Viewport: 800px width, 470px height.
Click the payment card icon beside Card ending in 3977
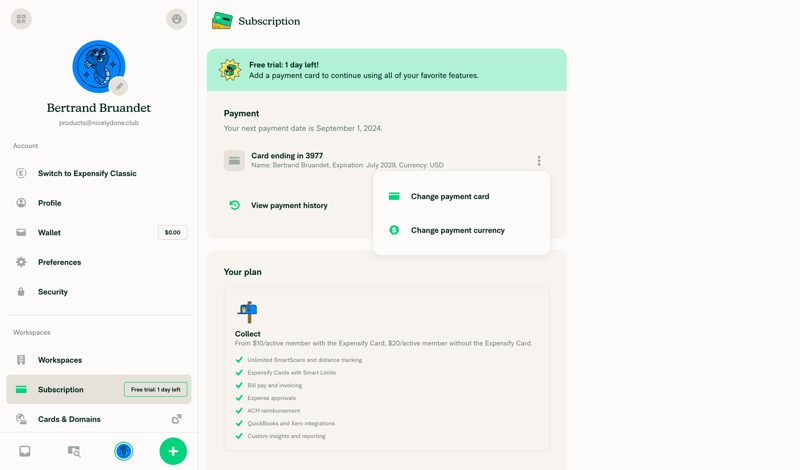tap(234, 161)
